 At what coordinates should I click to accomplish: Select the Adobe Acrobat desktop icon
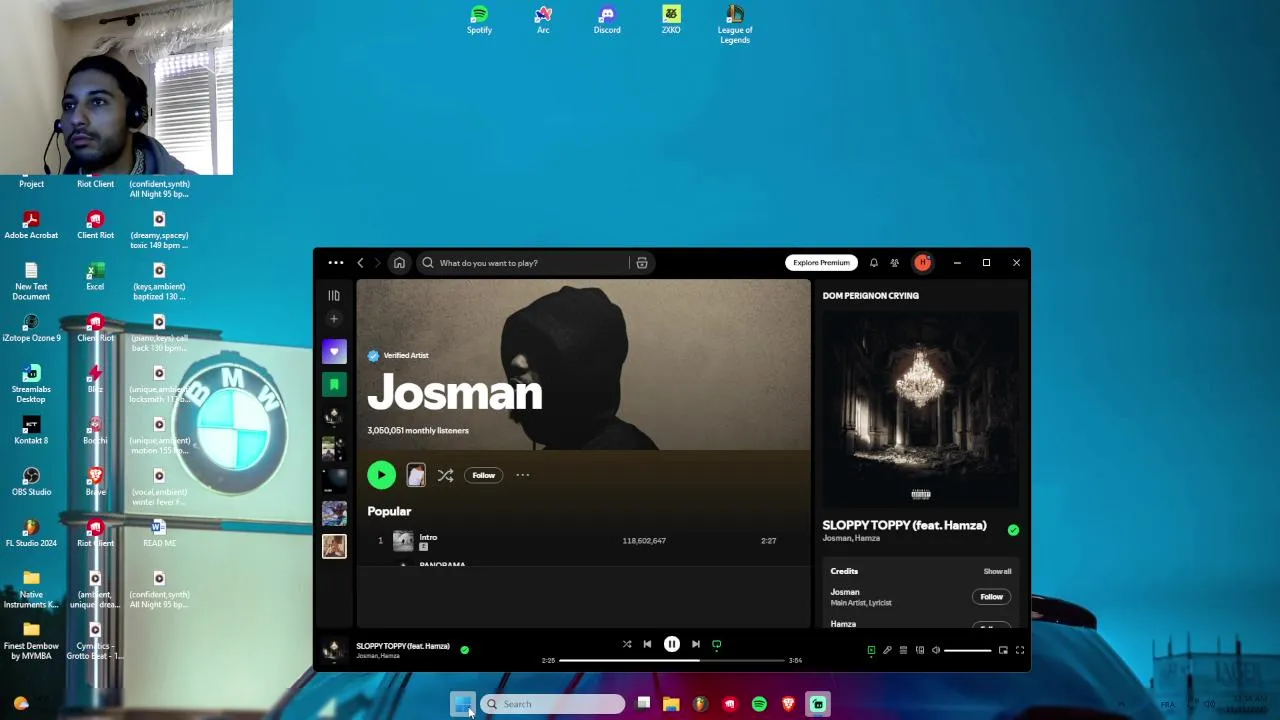tap(31, 225)
